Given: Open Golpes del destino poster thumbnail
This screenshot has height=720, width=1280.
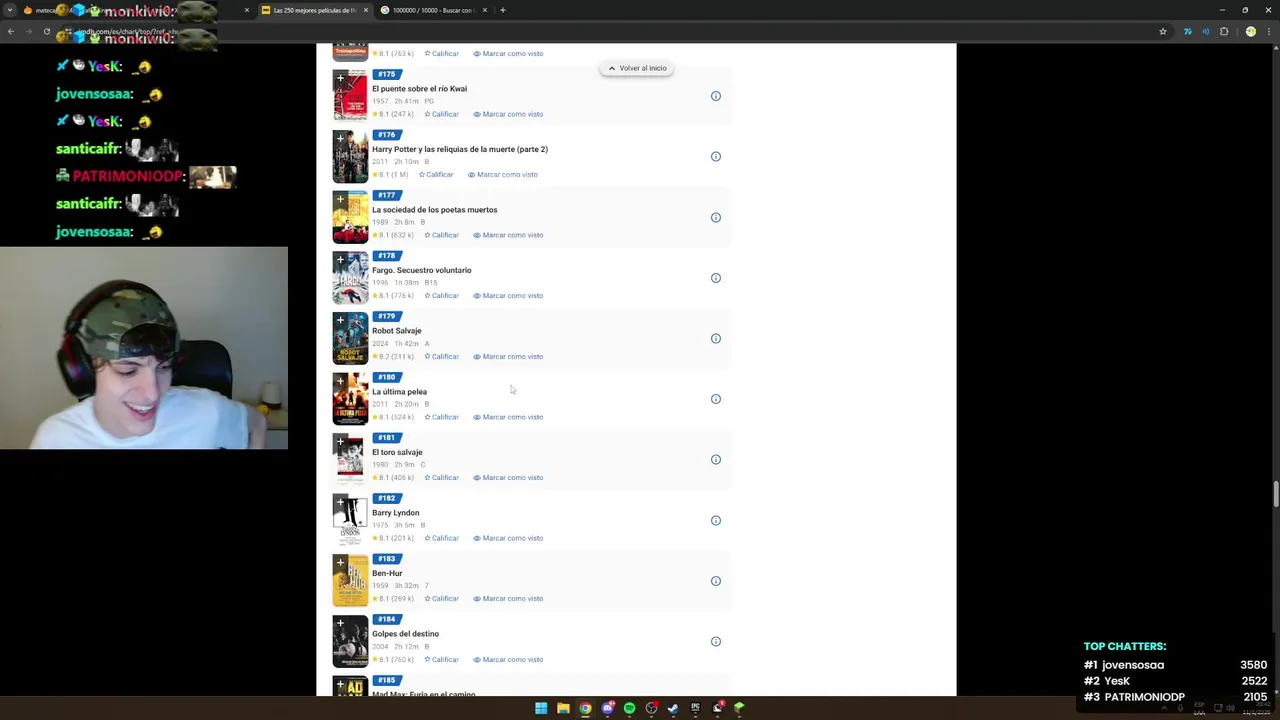Looking at the screenshot, I should tap(350, 642).
